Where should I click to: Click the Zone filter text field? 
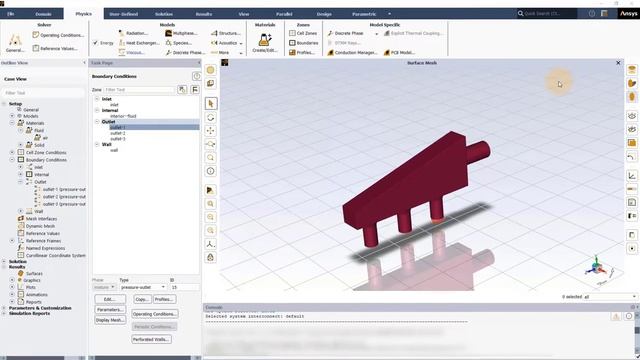[139, 89]
